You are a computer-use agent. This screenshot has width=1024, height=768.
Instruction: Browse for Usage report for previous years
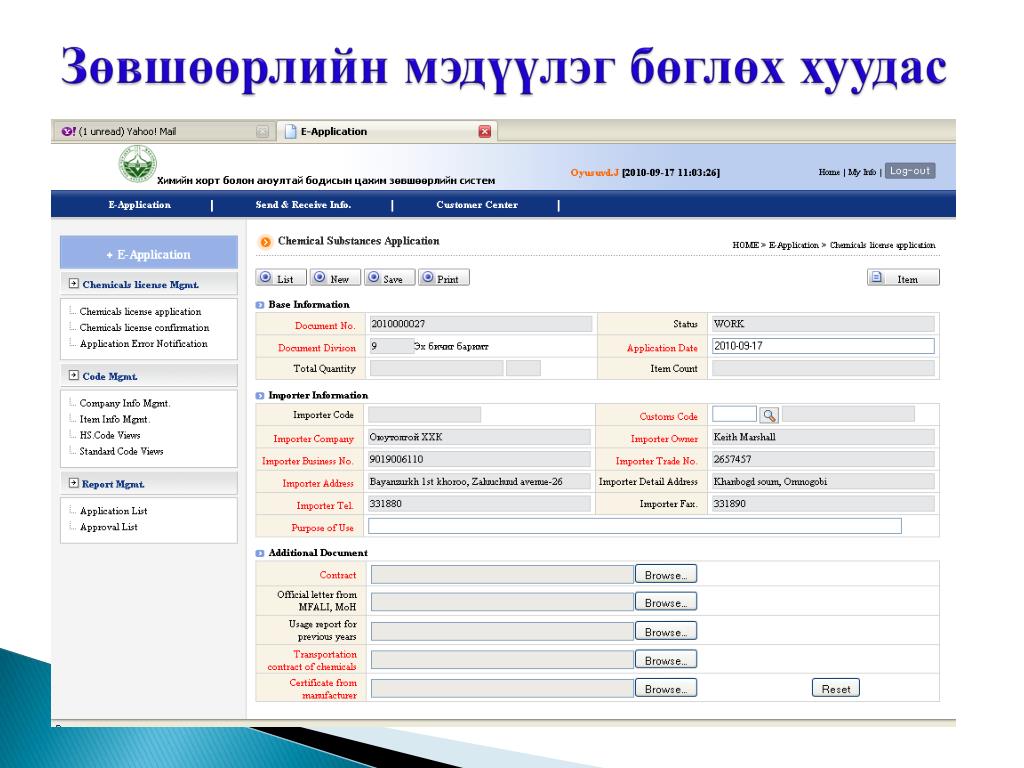[x=665, y=632]
